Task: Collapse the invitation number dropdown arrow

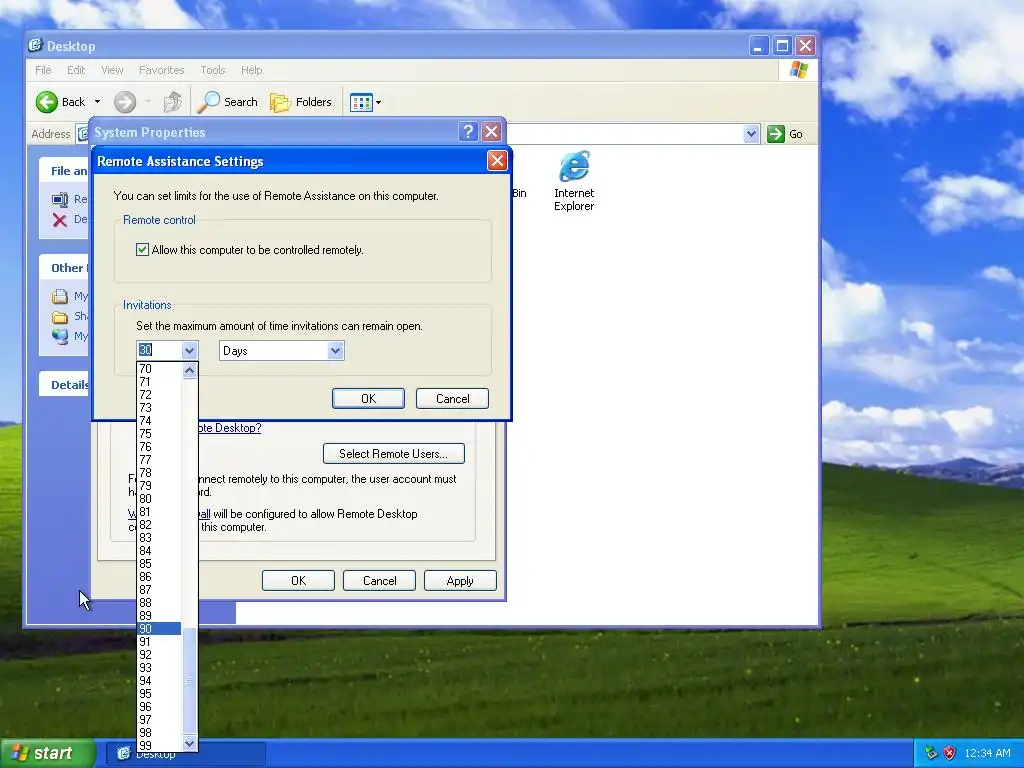Action: (189, 351)
